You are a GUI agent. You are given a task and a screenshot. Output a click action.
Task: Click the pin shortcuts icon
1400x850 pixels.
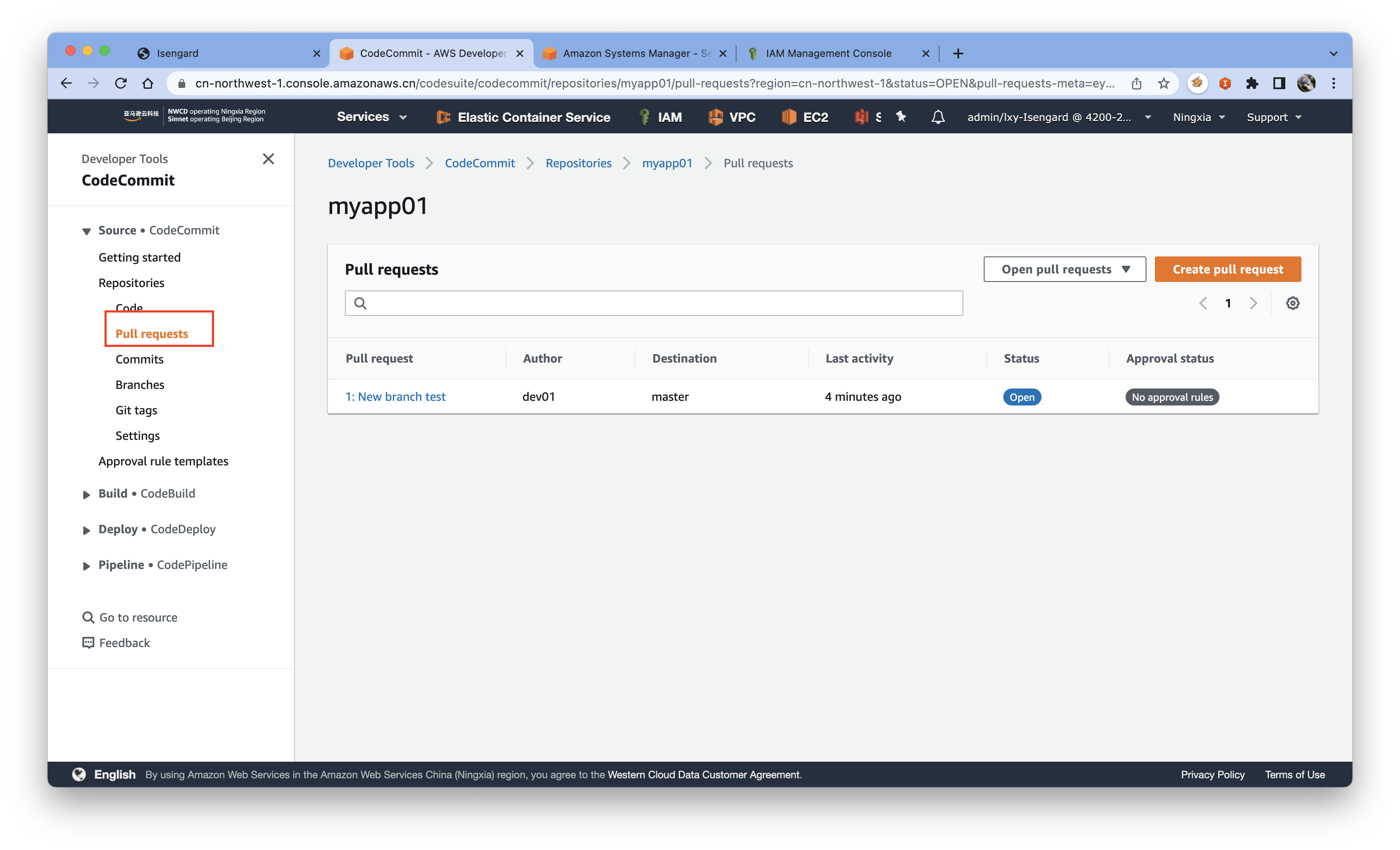click(901, 116)
